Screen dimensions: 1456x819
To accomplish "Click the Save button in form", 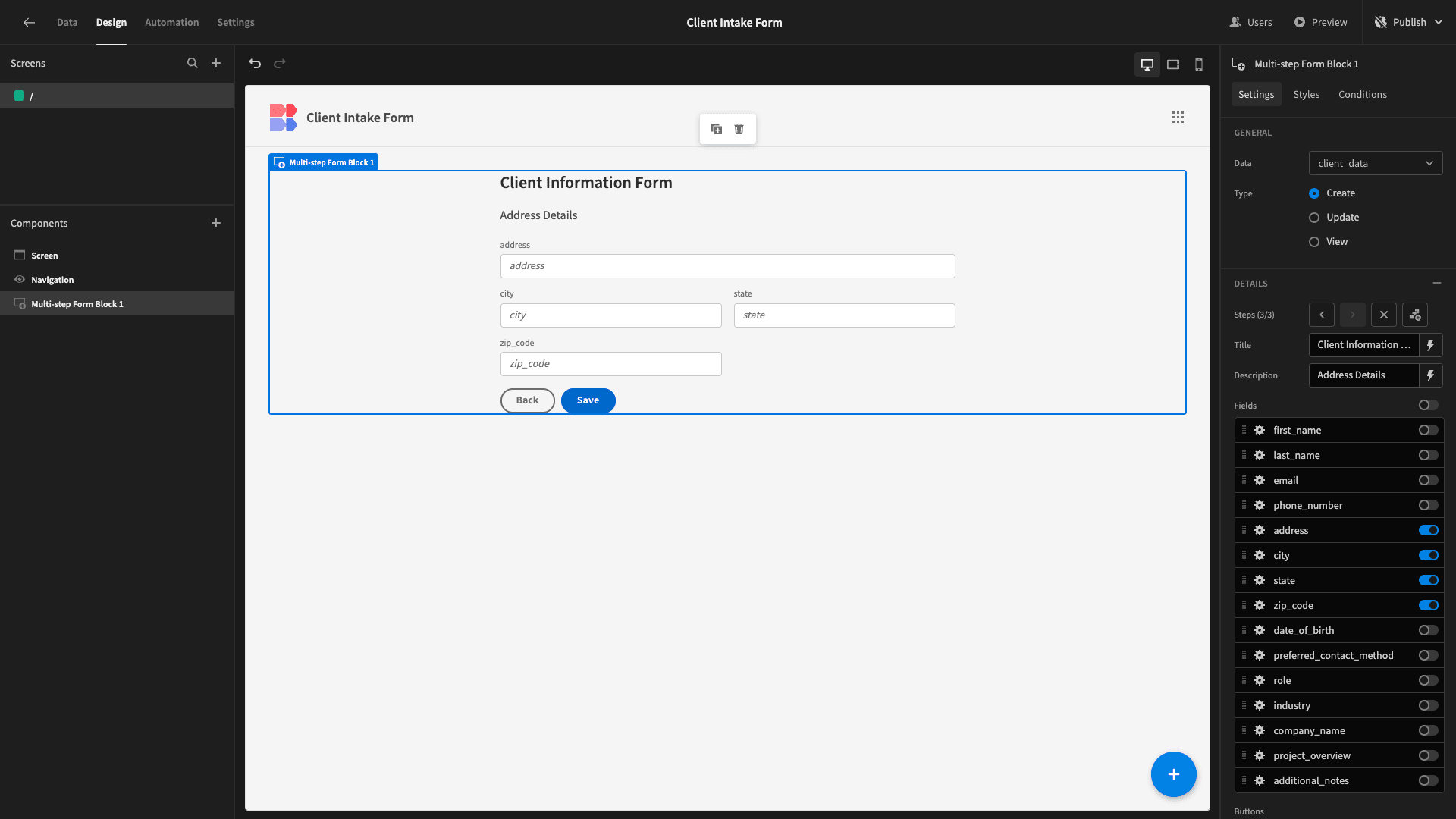I will pyautogui.click(x=588, y=400).
